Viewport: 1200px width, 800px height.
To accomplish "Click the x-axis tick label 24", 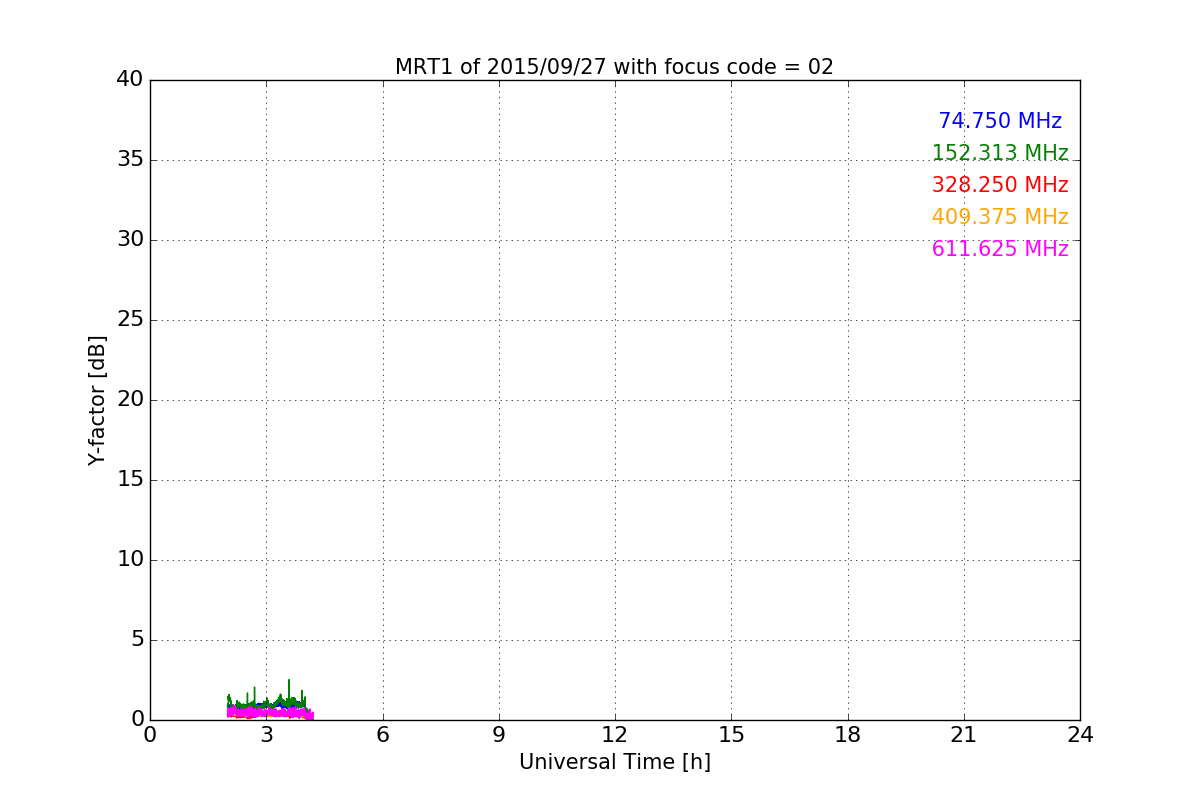I will (x=1080, y=735).
